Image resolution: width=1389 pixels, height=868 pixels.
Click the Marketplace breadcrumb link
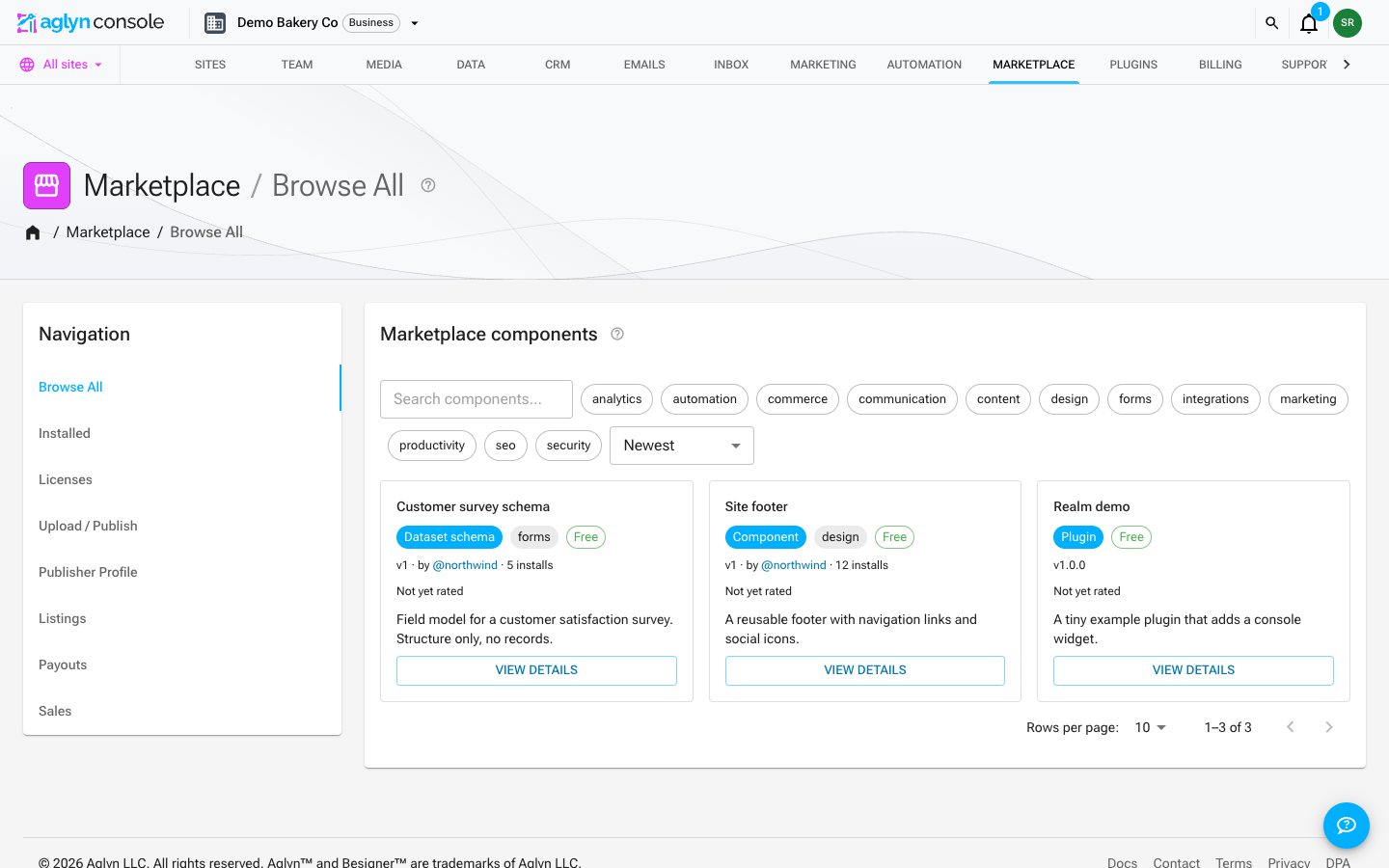[108, 232]
